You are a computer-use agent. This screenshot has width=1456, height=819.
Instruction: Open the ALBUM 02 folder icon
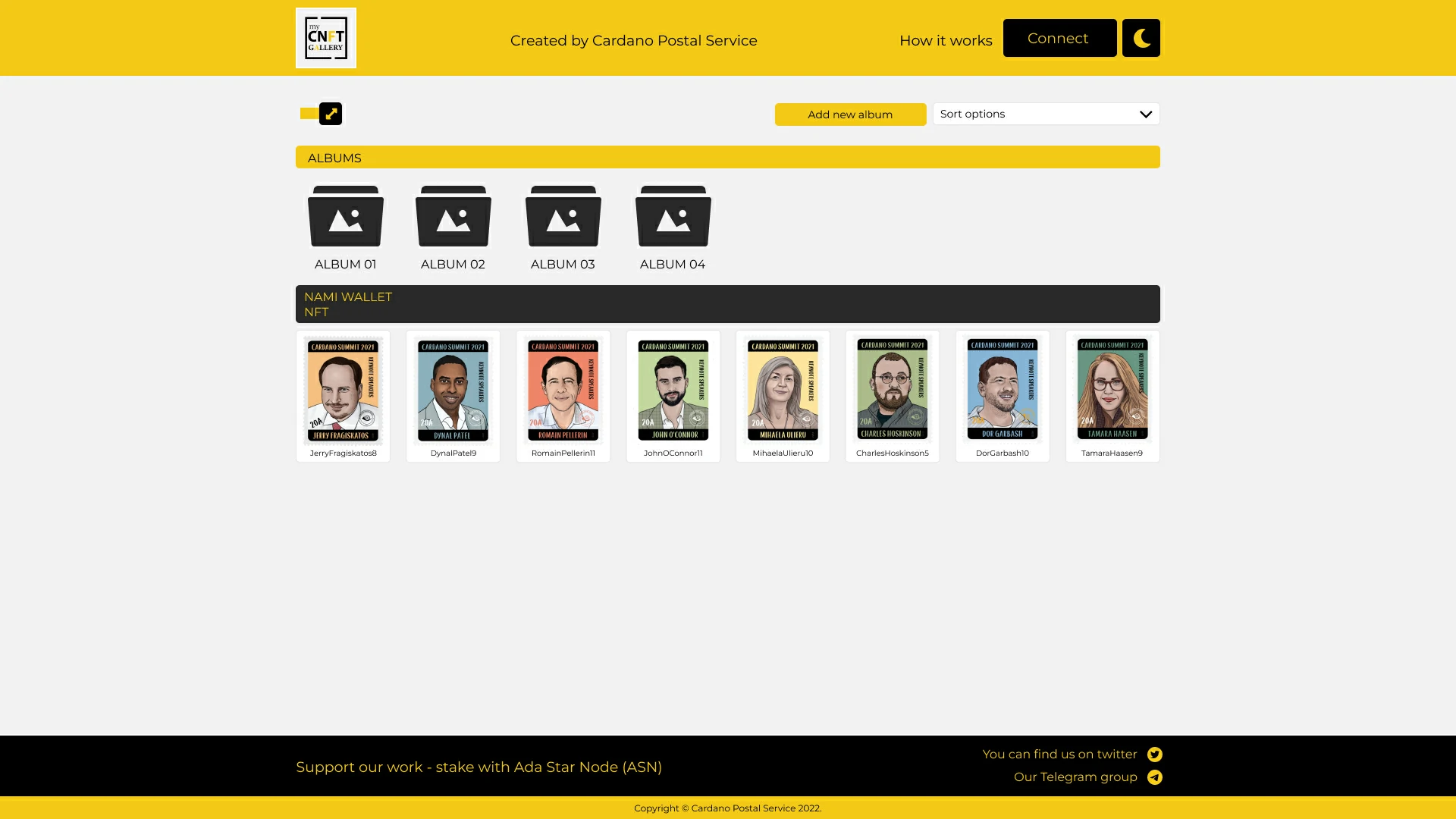[453, 216]
